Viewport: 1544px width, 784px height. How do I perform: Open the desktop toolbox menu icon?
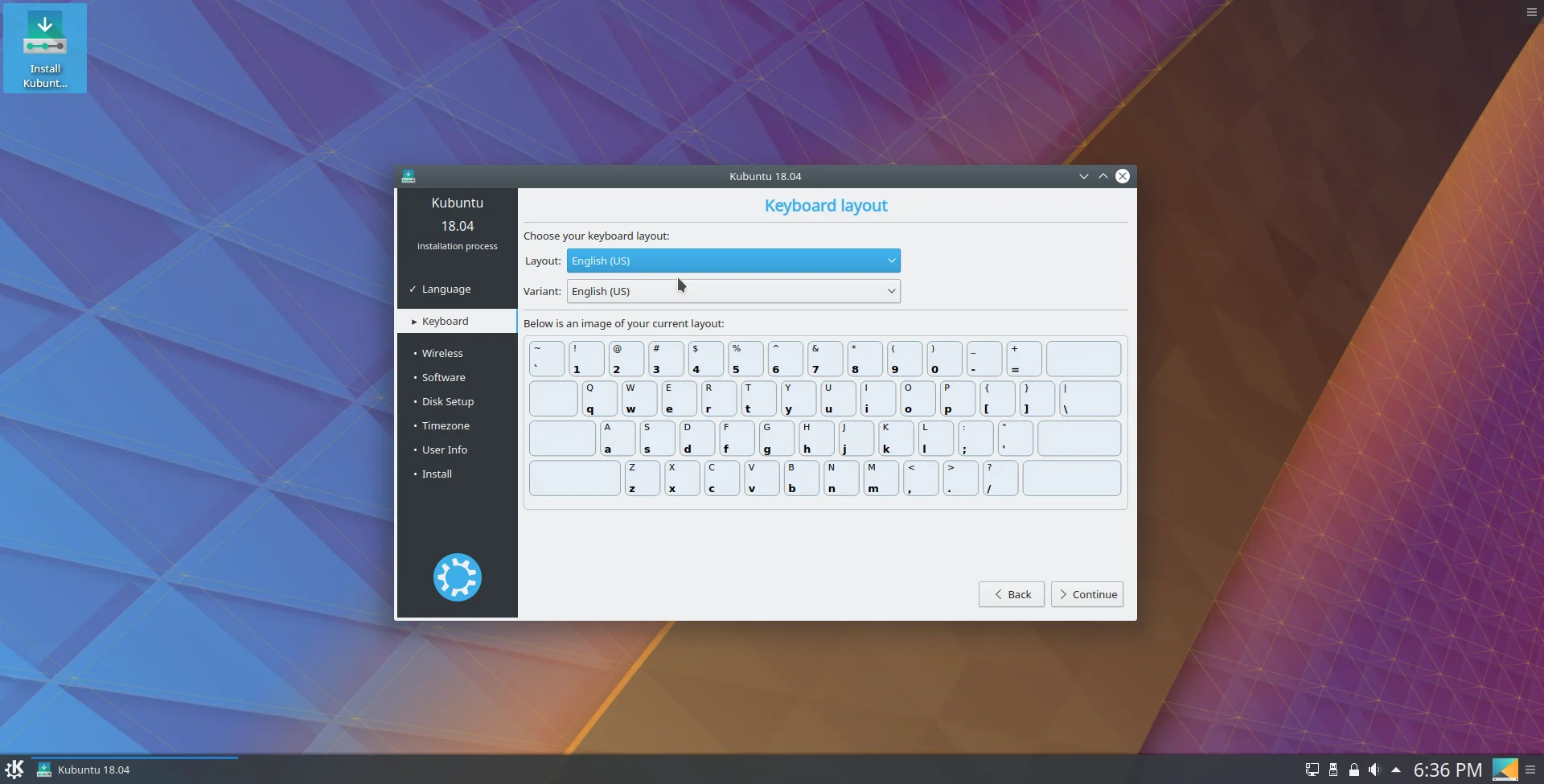point(1531,12)
